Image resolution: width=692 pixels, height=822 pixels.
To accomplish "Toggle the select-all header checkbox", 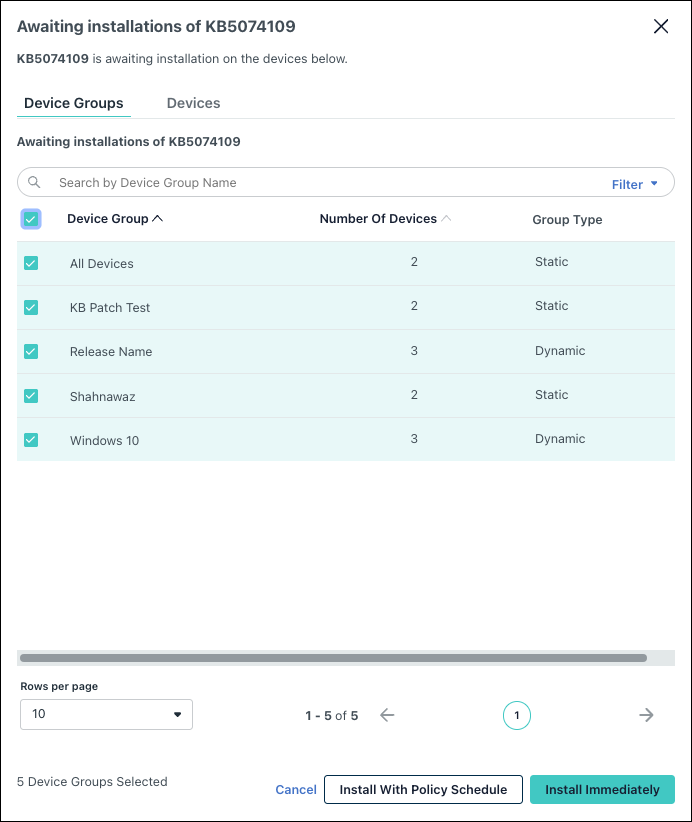I will (x=31, y=219).
